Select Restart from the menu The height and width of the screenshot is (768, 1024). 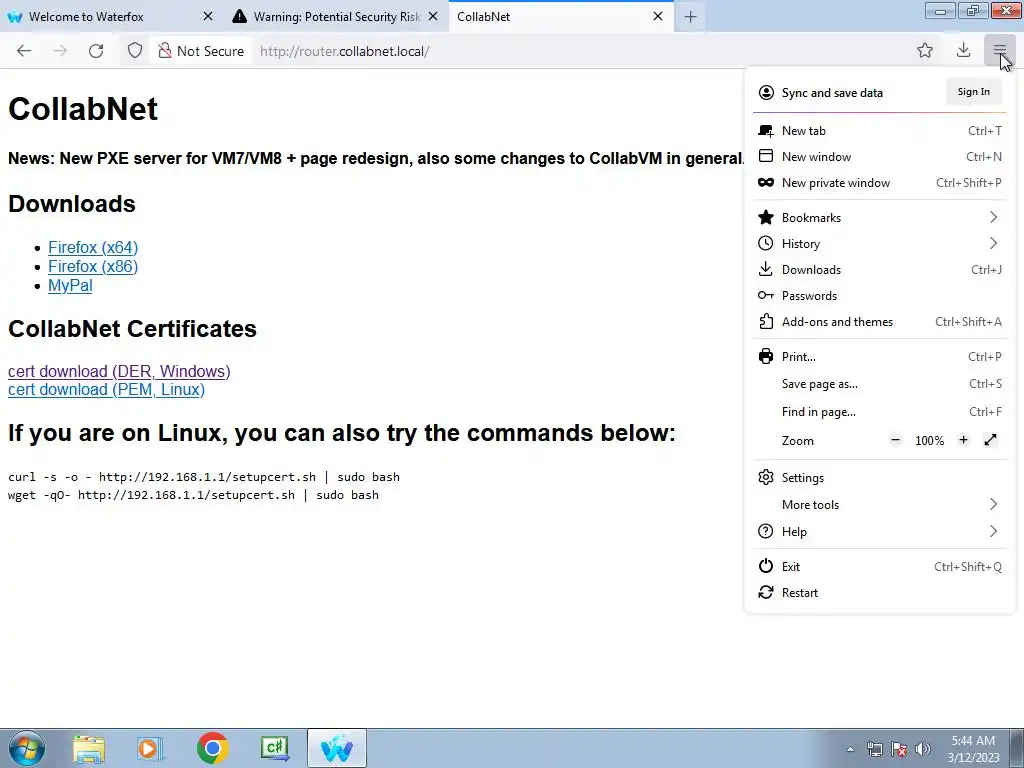(x=880, y=593)
